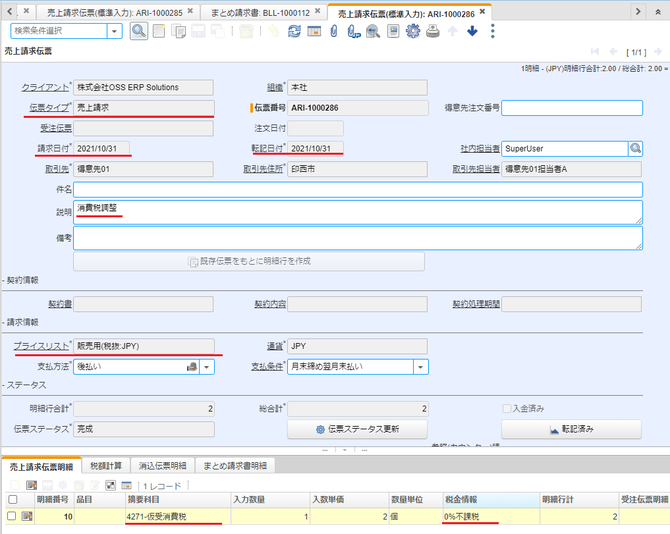Collapse the 請求情報 section
Image resolution: width=670 pixels, height=534 pixels.
(21, 322)
